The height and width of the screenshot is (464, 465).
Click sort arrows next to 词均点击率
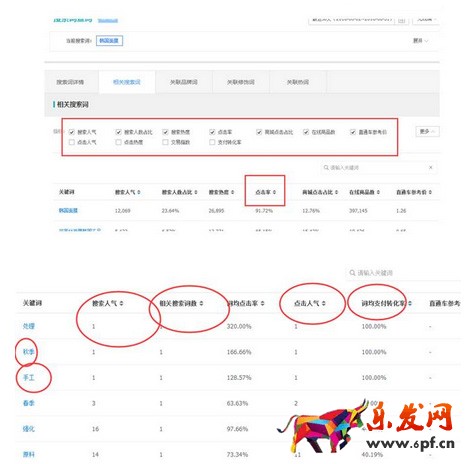(x=263, y=303)
